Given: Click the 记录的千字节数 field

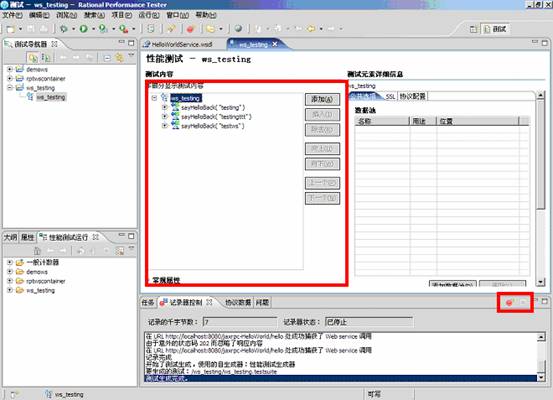Looking at the screenshot, I should tap(240, 322).
